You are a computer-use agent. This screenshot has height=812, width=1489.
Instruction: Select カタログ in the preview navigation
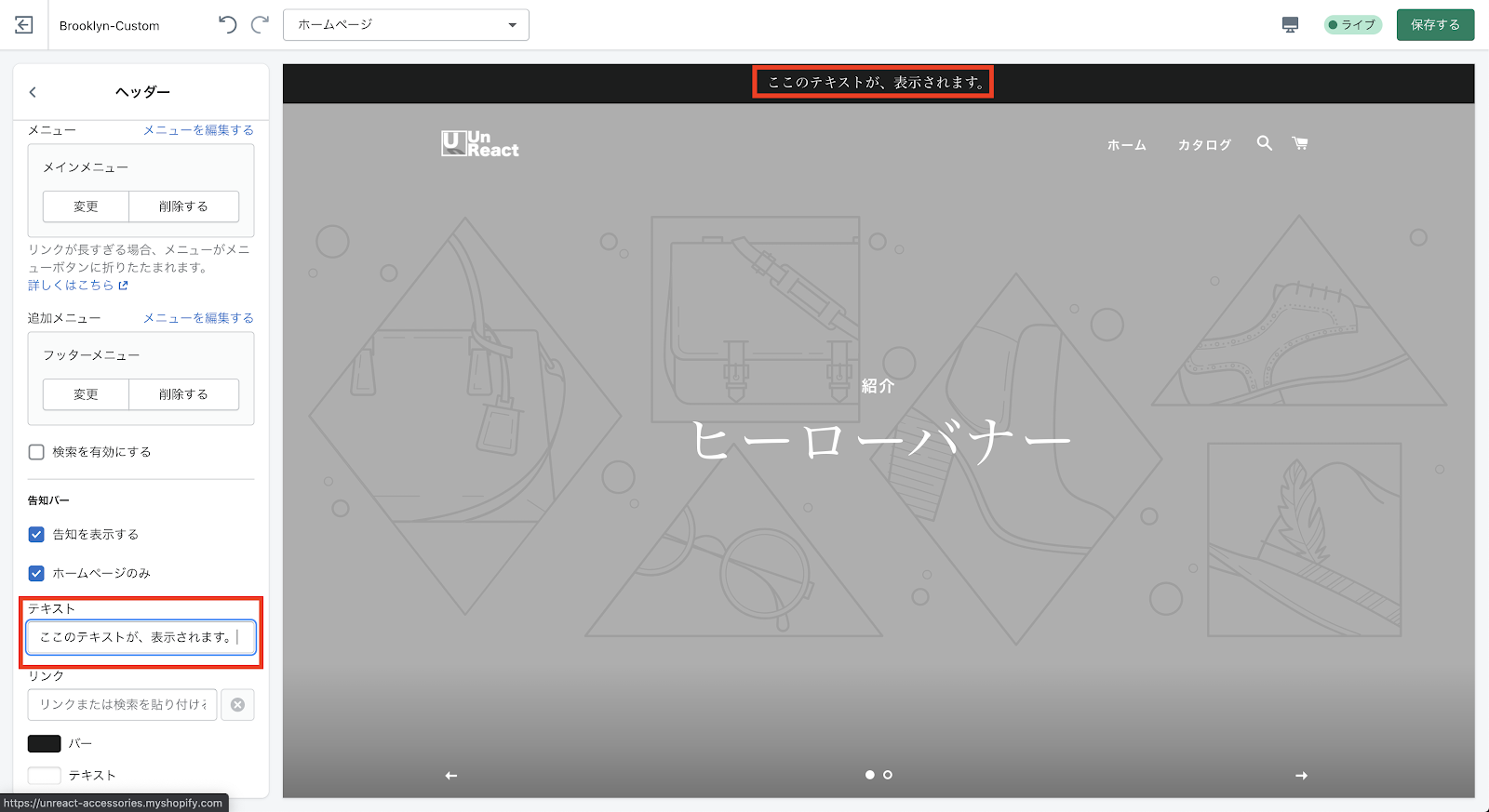pos(1204,145)
